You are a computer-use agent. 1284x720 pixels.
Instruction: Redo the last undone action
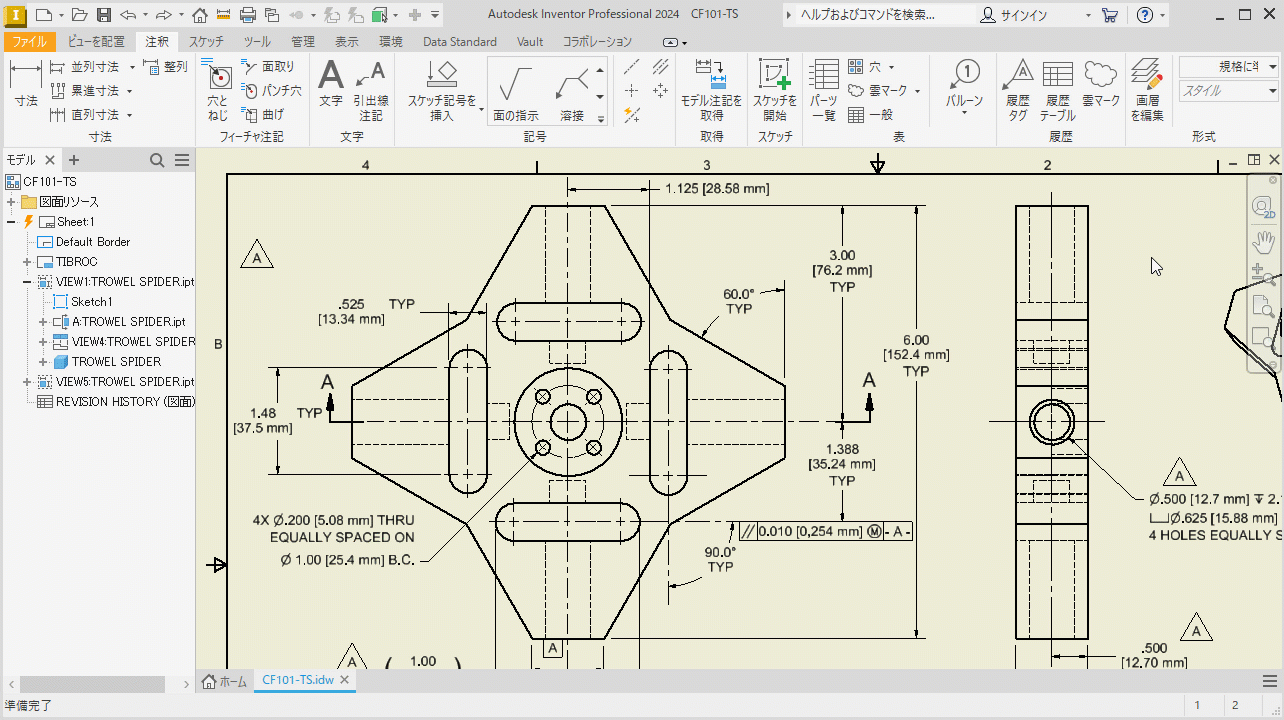point(162,15)
